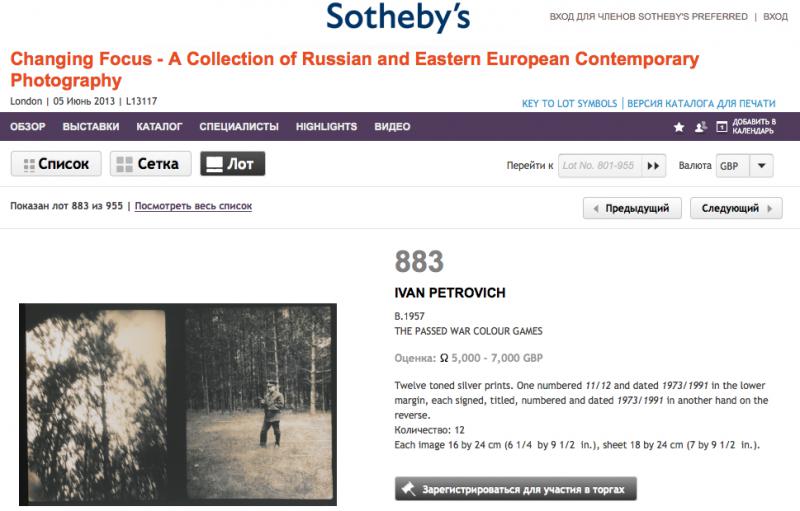Open the ОБЗОР tab

click(x=28, y=127)
